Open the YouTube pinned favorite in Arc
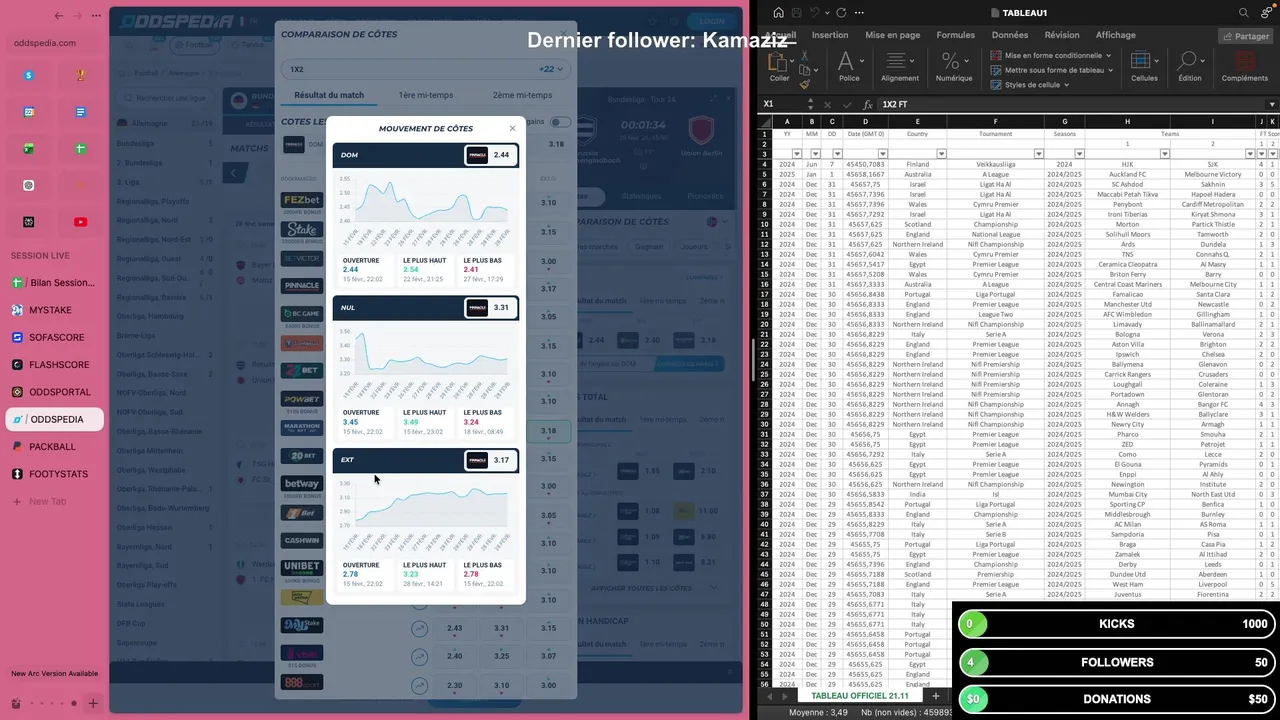Screen dimensions: 1280x720 tap(80, 222)
